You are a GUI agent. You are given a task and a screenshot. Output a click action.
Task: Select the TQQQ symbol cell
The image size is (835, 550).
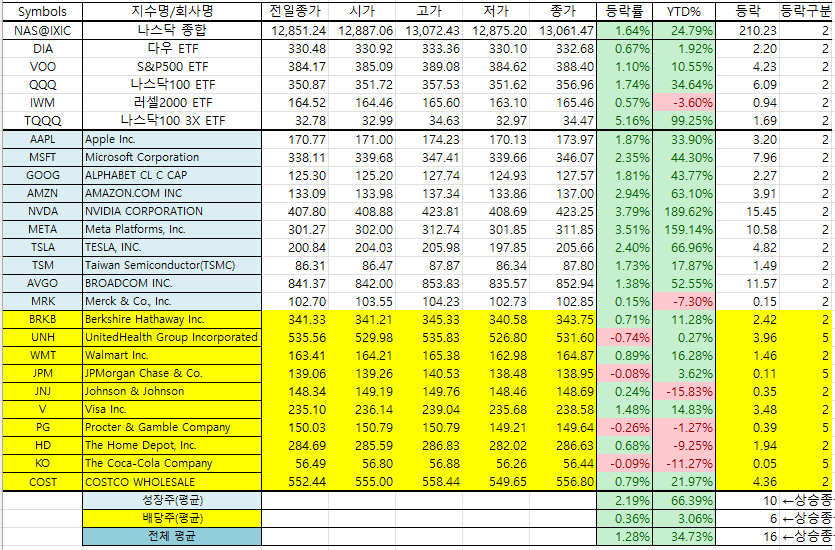pyautogui.click(x=43, y=121)
